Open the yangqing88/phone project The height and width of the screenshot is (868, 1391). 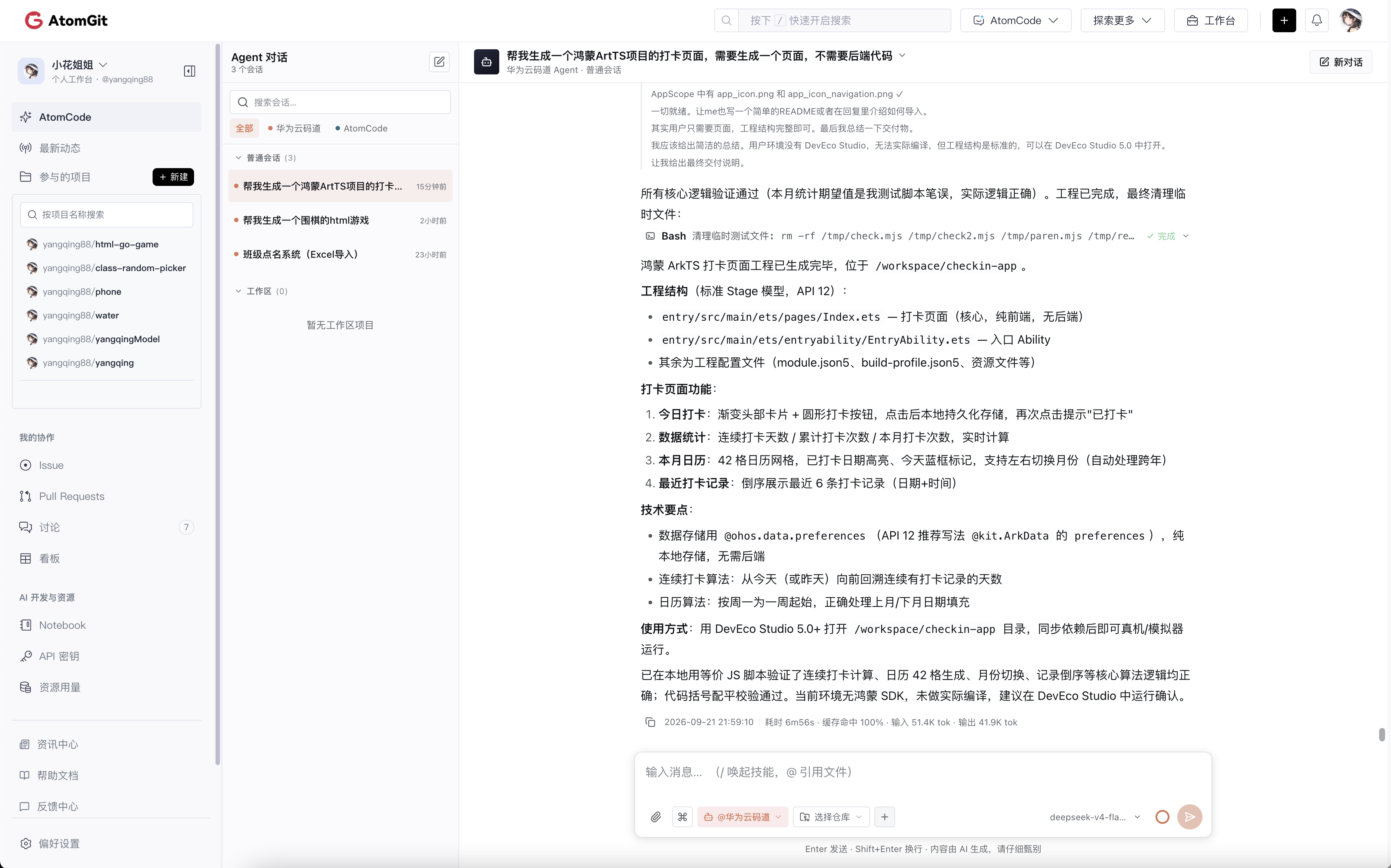click(81, 292)
